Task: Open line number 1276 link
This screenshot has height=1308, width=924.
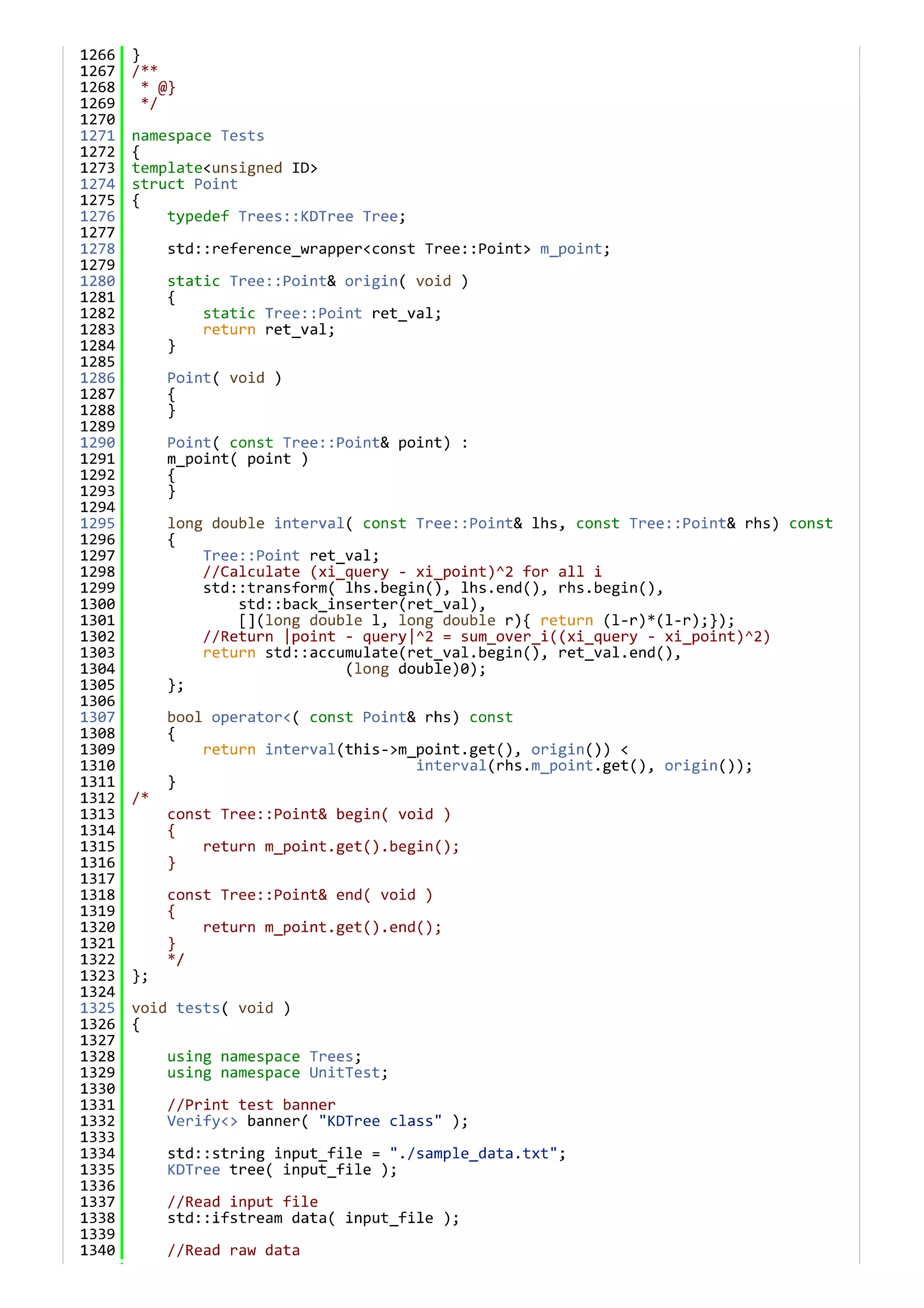Action: (x=97, y=217)
